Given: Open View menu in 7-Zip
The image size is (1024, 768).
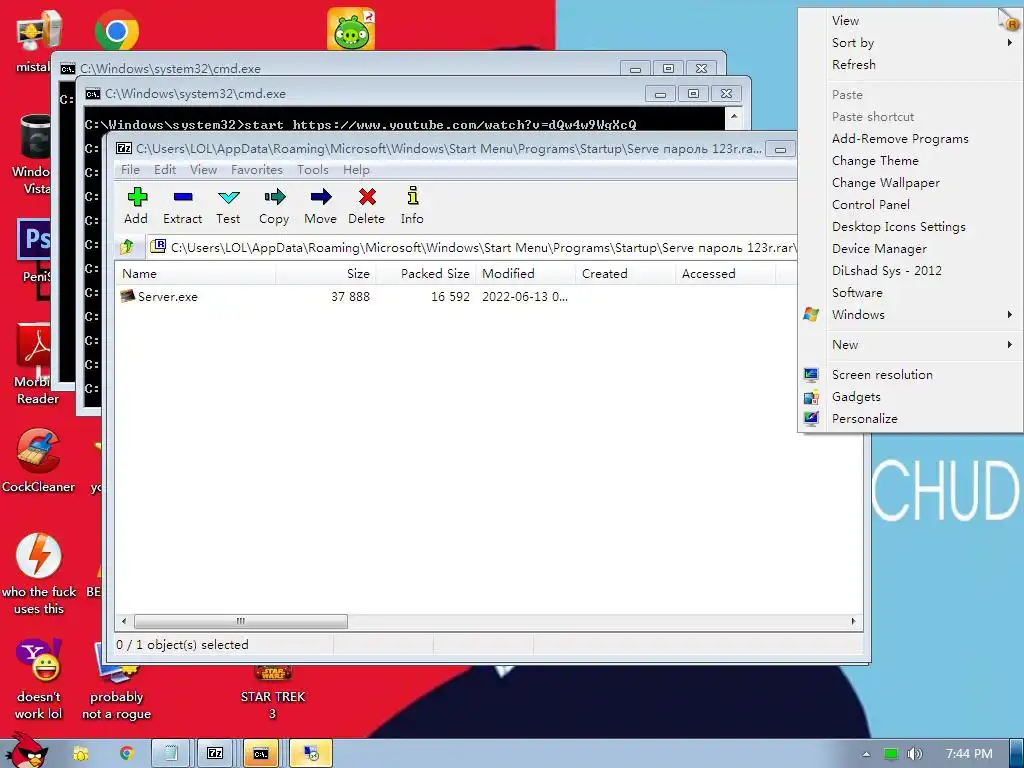Looking at the screenshot, I should tap(204, 170).
